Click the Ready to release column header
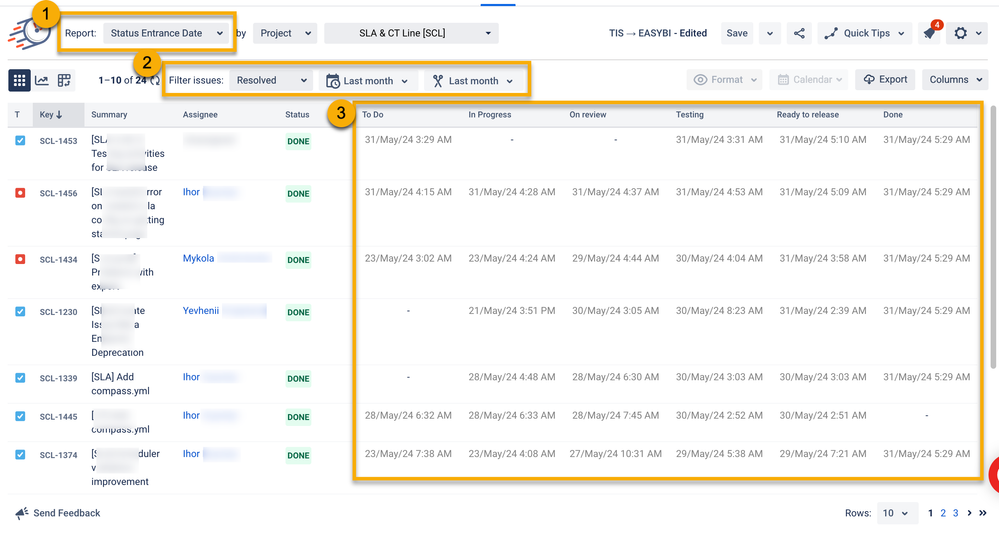The height and width of the screenshot is (535, 999). (x=807, y=115)
